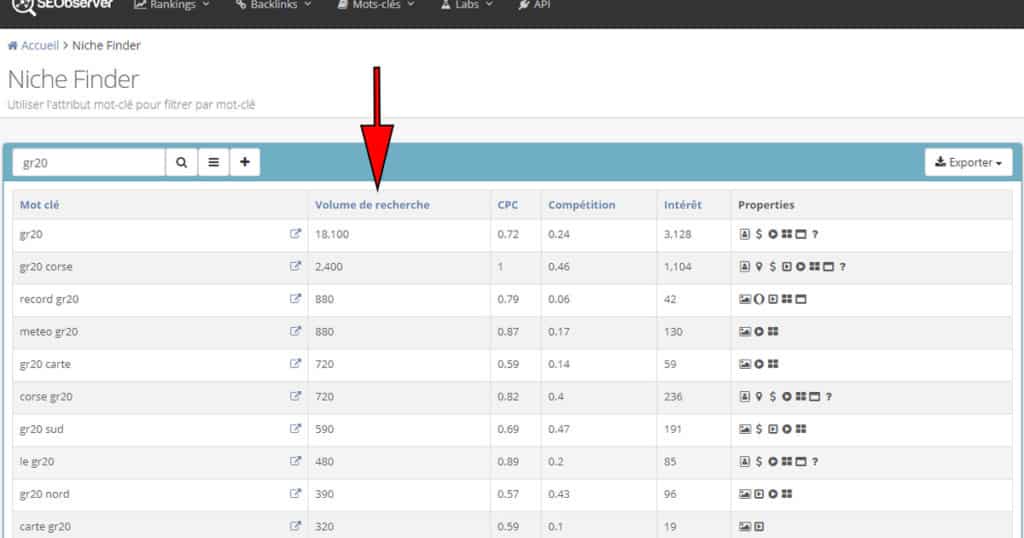Open the Backlinks dropdown menu
This screenshot has width=1024, height=538.
click(274, 5)
